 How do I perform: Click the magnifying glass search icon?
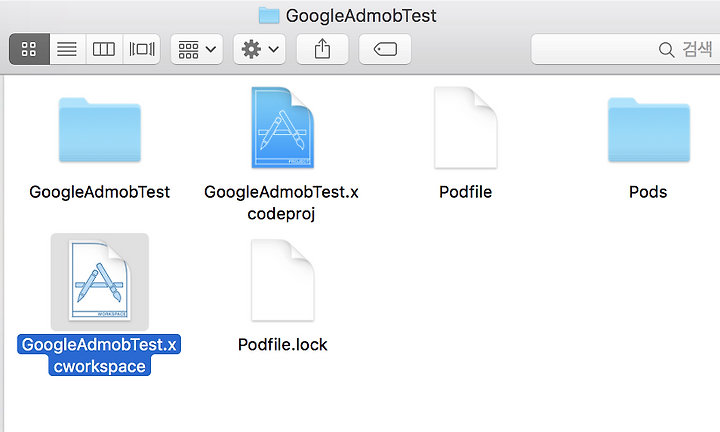(666, 50)
